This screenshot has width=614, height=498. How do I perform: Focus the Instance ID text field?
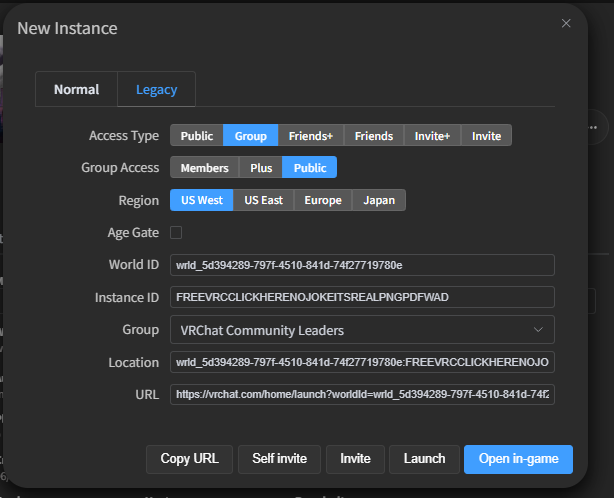click(361, 297)
